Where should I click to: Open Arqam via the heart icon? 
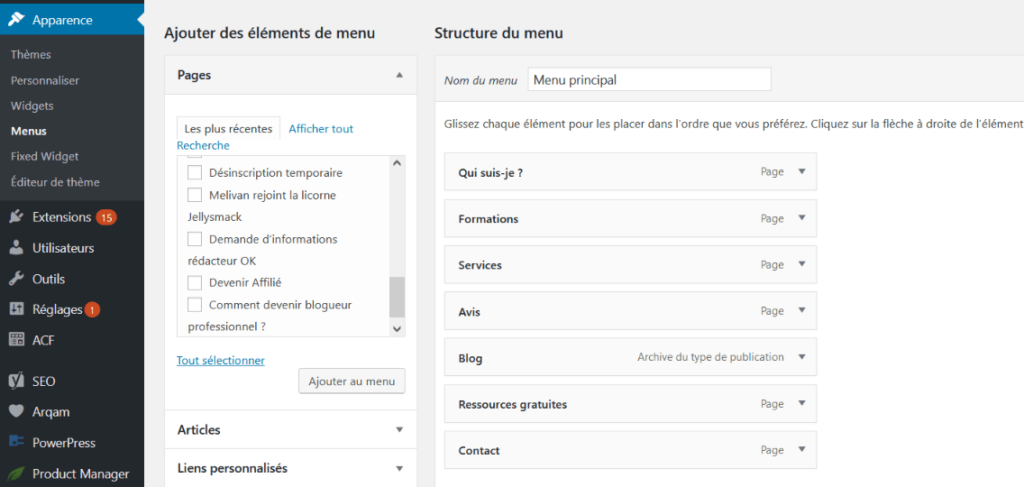[x=16, y=412]
